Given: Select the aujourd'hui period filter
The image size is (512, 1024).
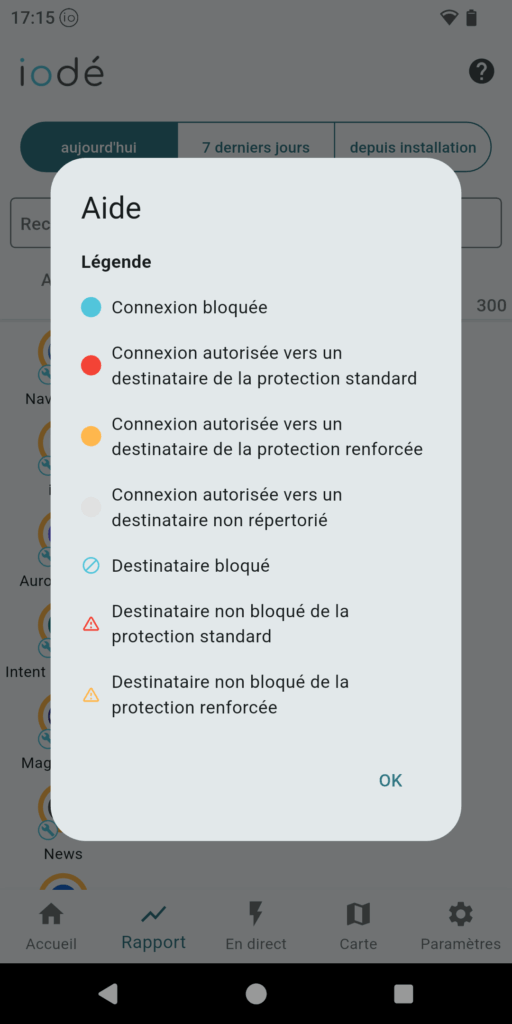Looking at the screenshot, I should tap(99, 148).
